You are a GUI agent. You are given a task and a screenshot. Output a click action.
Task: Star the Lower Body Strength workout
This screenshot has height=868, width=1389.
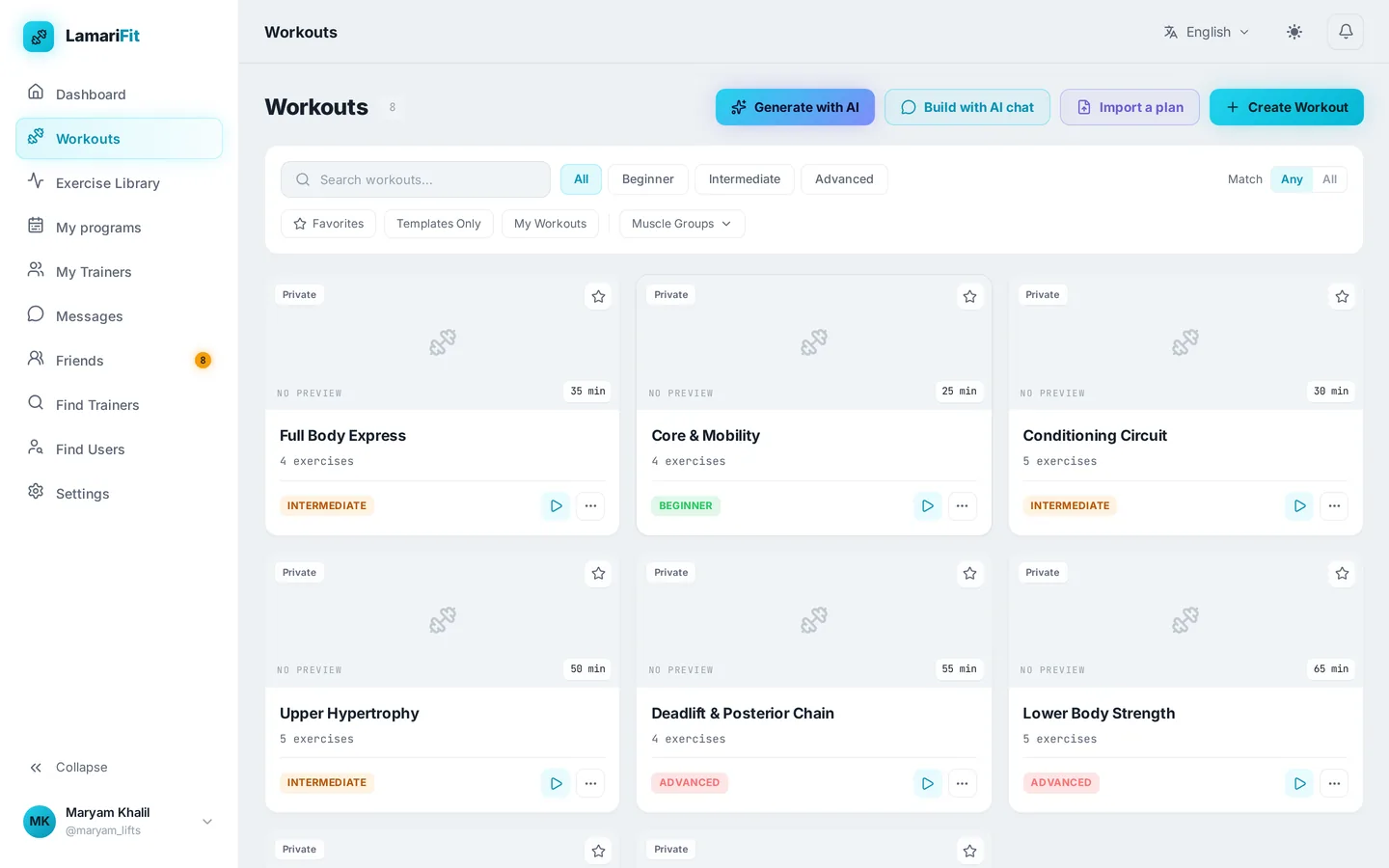coord(1342,574)
